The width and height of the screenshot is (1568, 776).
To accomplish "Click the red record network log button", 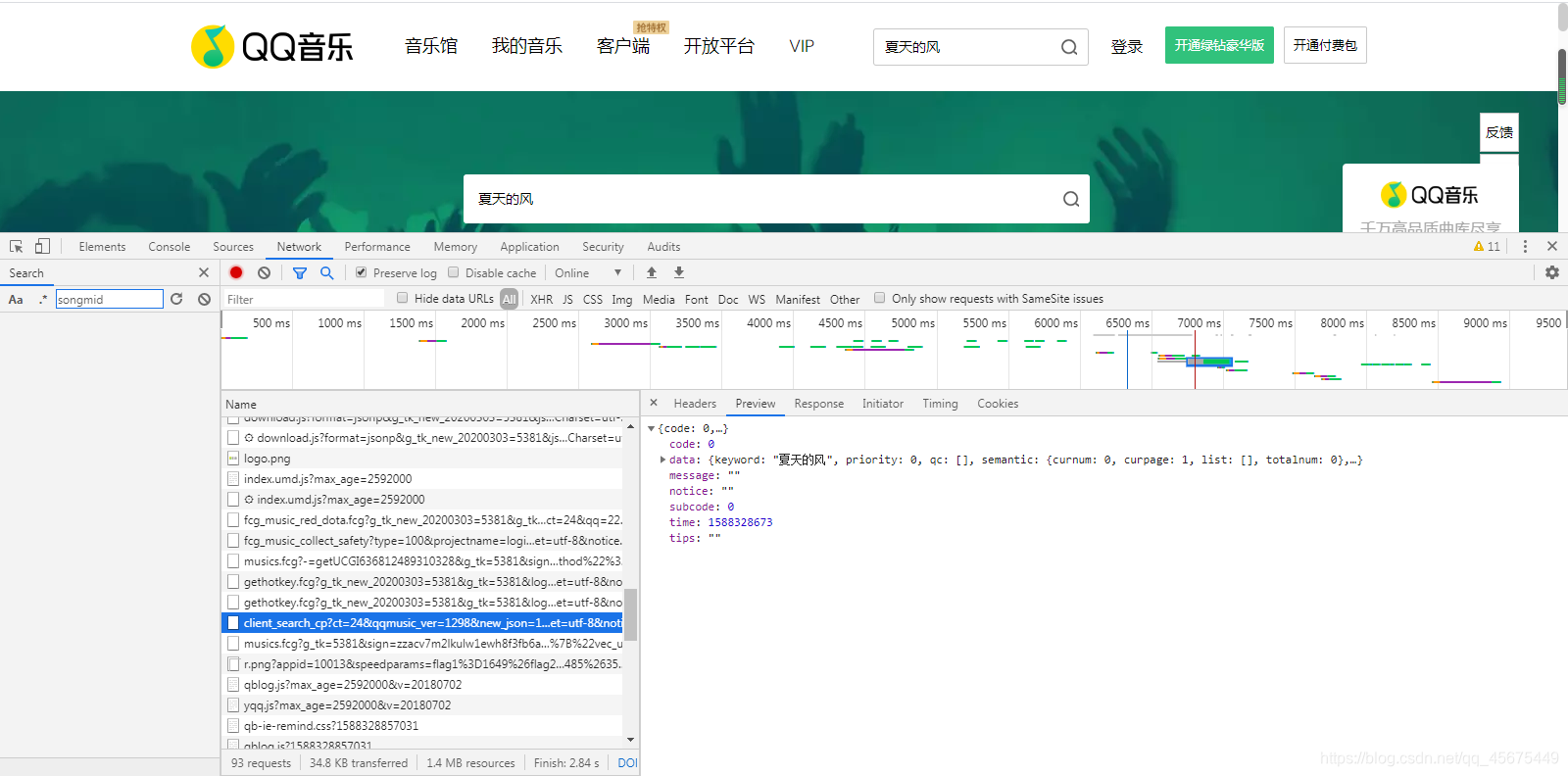I will tap(236, 272).
